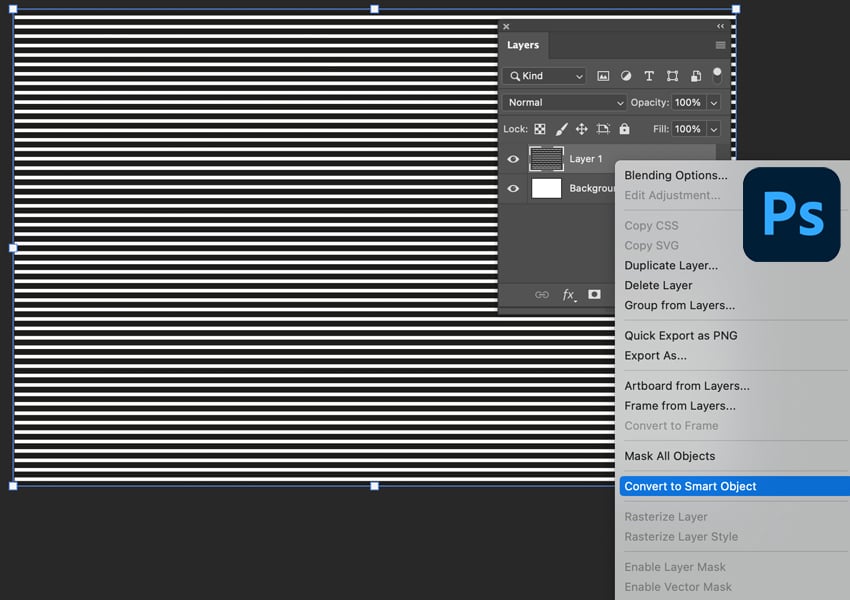Click the lock all padlock icon
Screen dimensions: 850x600
tap(625, 129)
